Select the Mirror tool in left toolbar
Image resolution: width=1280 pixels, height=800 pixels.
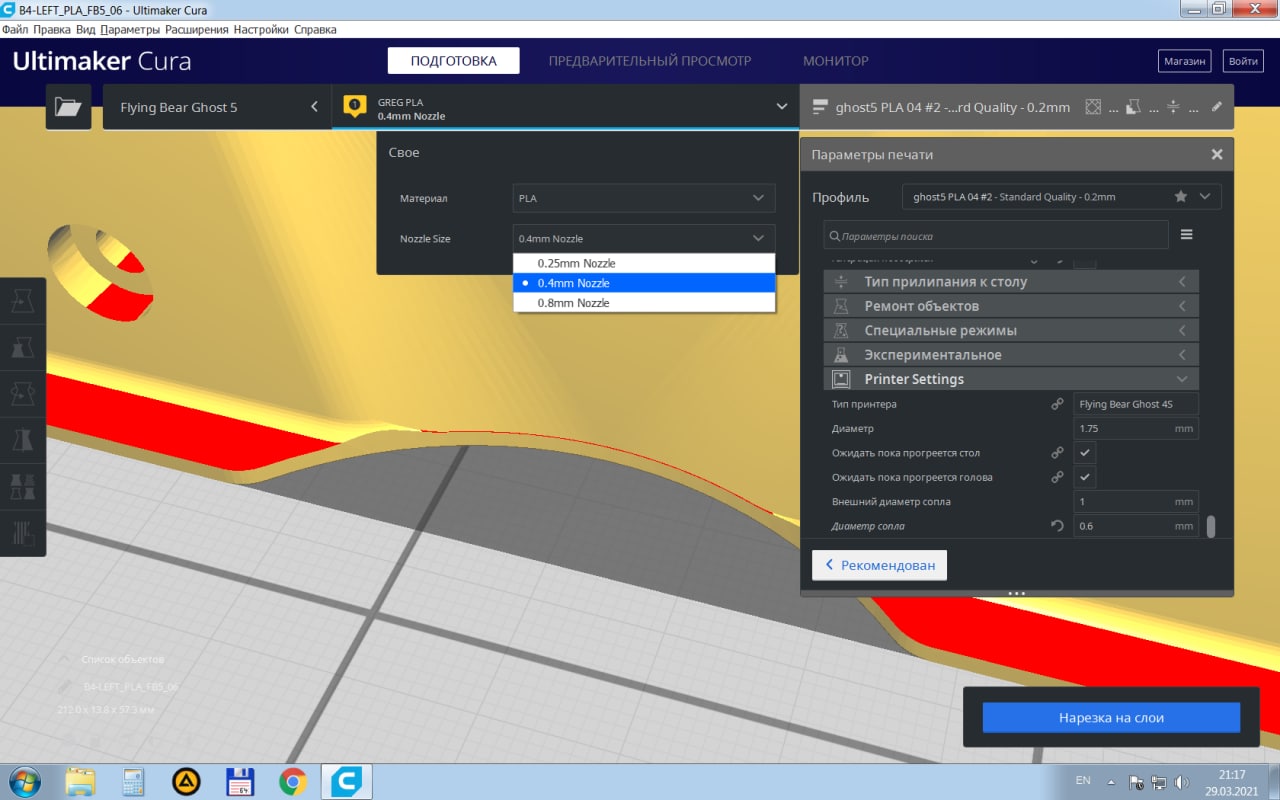click(22, 439)
